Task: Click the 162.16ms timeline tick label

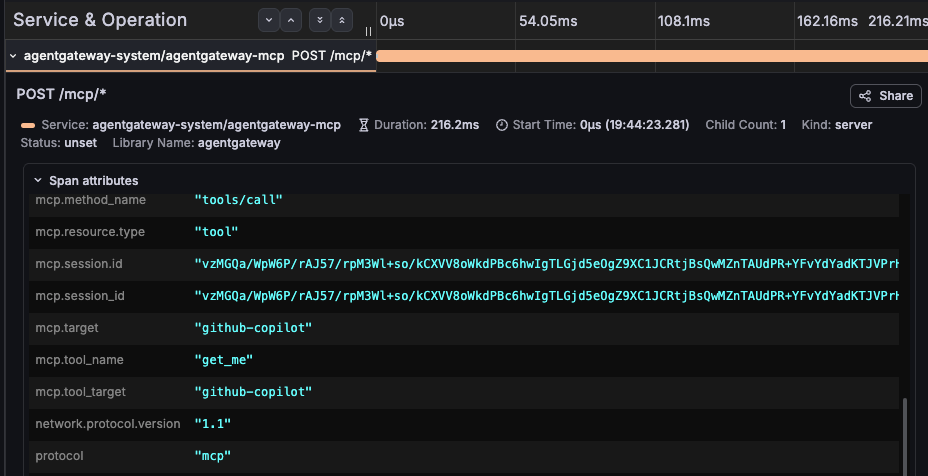Action: click(827, 21)
